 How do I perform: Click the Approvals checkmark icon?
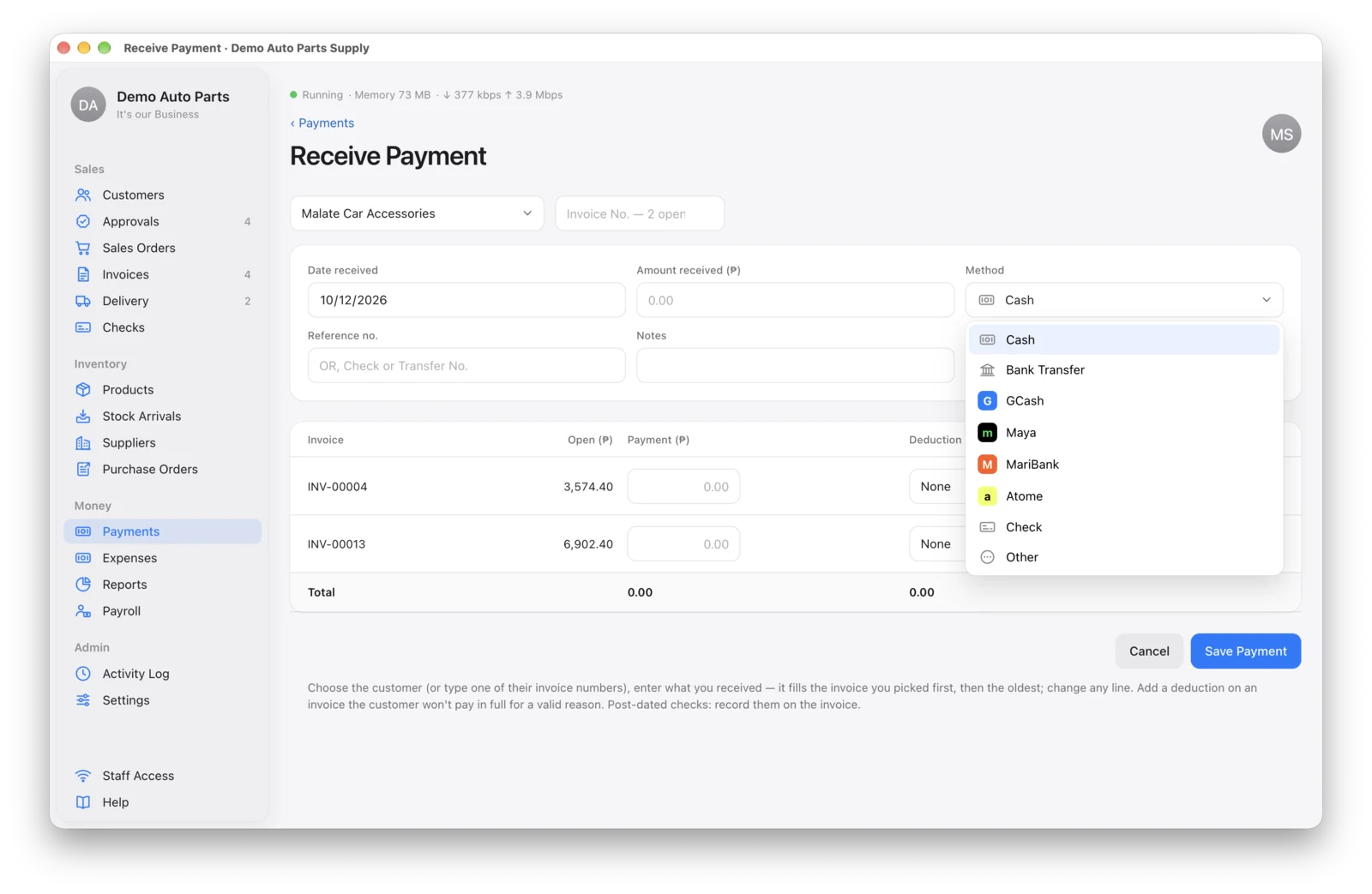[83, 222]
